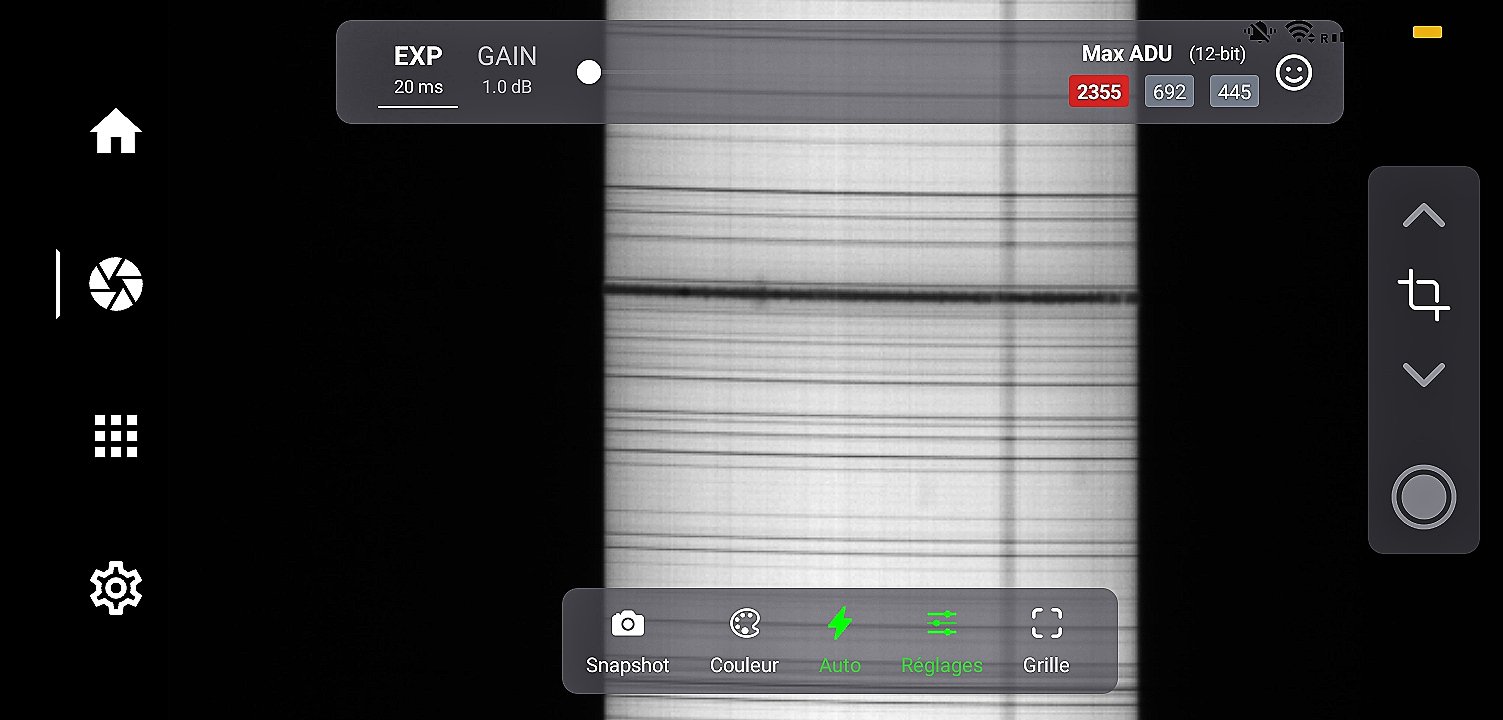Screen dimensions: 1503x720
Task: Open the apps grid menu
Action: coord(116,436)
